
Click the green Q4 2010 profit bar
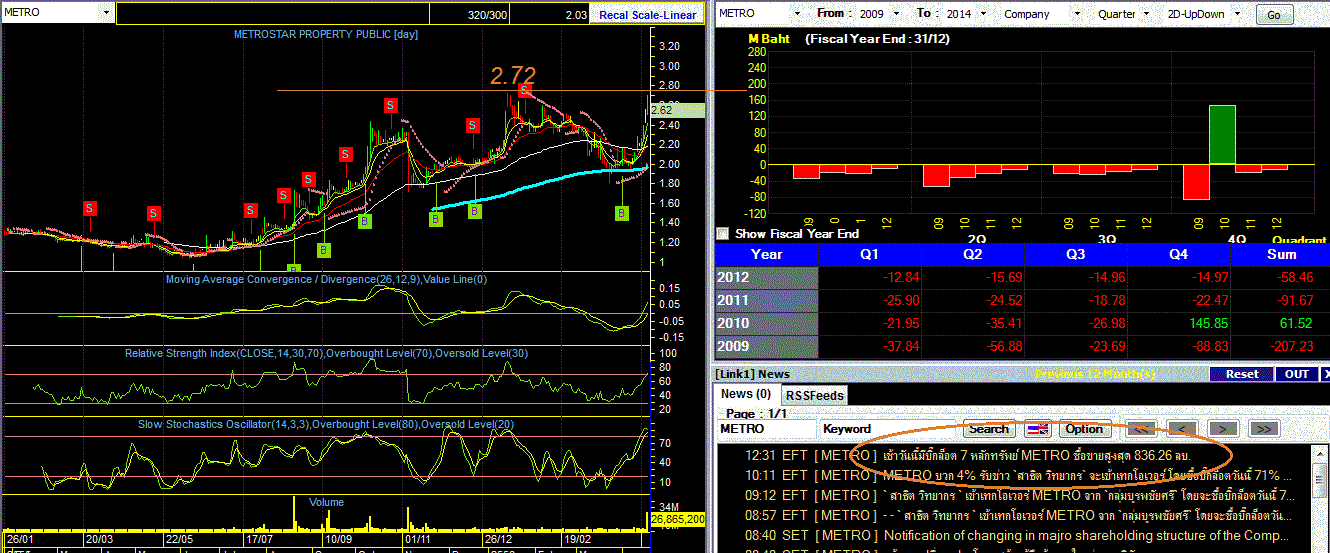click(x=1223, y=134)
